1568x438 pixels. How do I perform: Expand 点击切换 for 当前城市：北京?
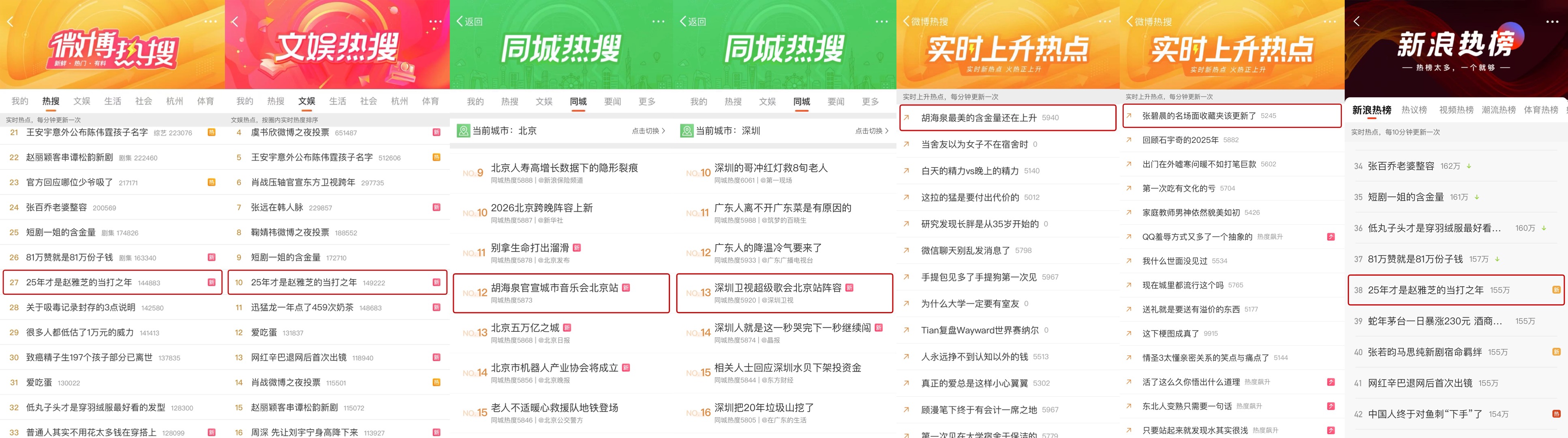[x=648, y=131]
